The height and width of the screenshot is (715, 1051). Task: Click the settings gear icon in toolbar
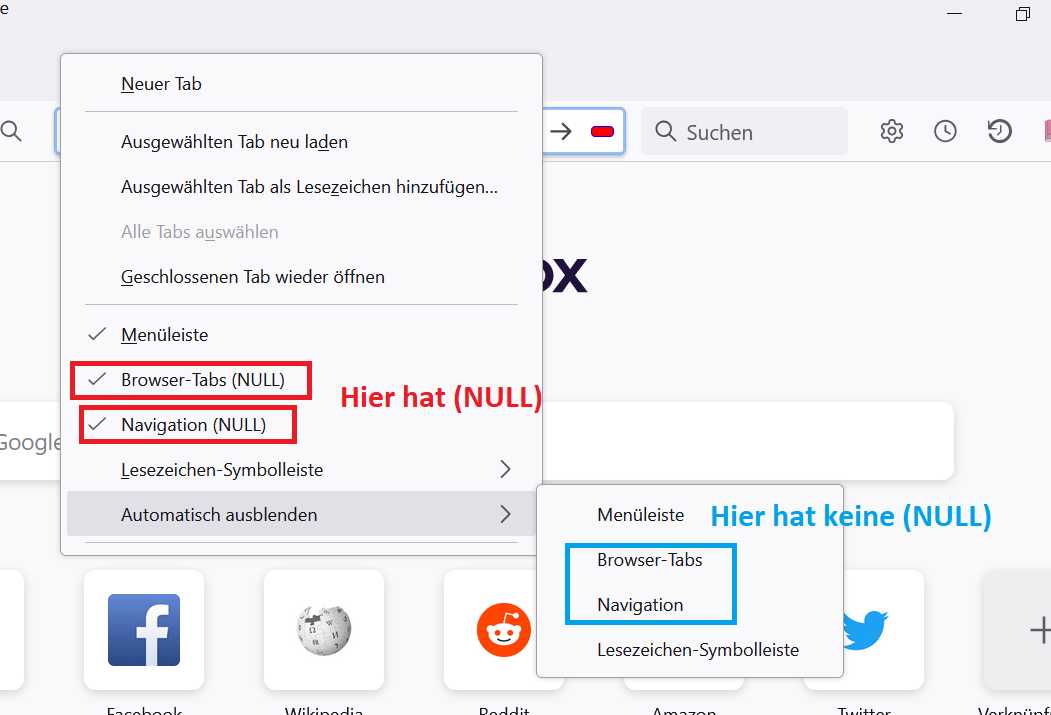891,131
